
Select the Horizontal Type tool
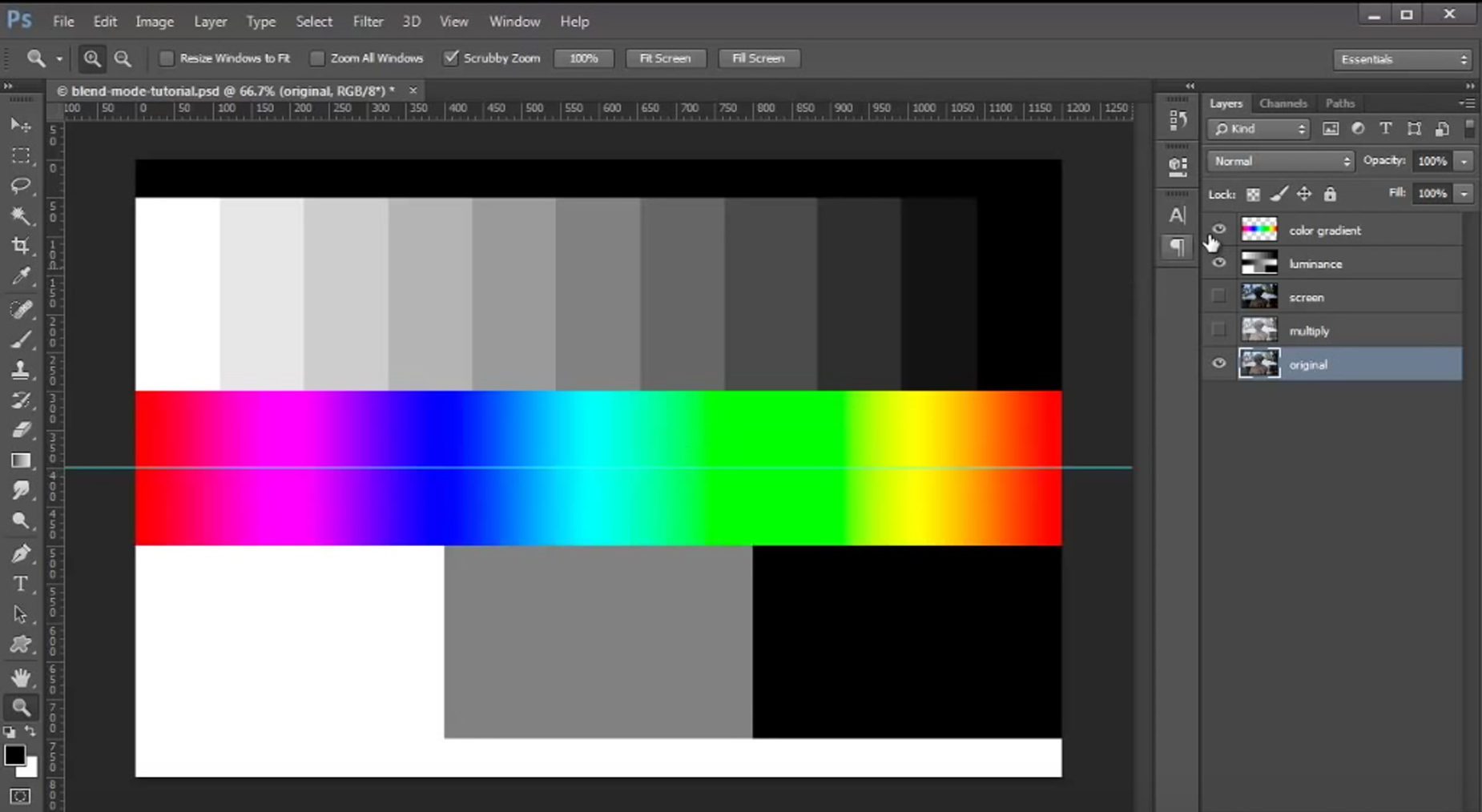(20, 585)
